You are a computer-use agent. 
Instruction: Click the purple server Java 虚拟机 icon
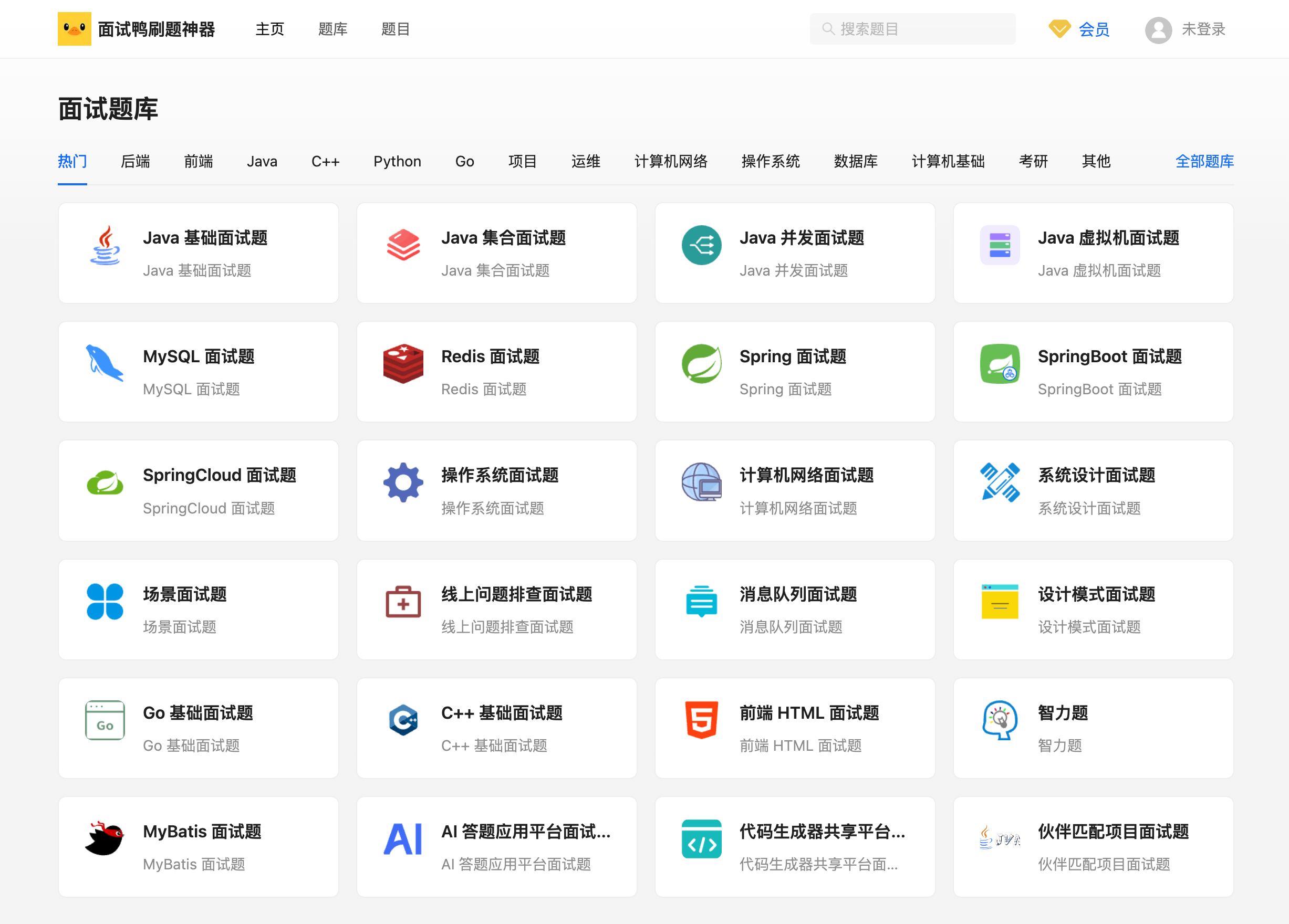[x=1000, y=245]
